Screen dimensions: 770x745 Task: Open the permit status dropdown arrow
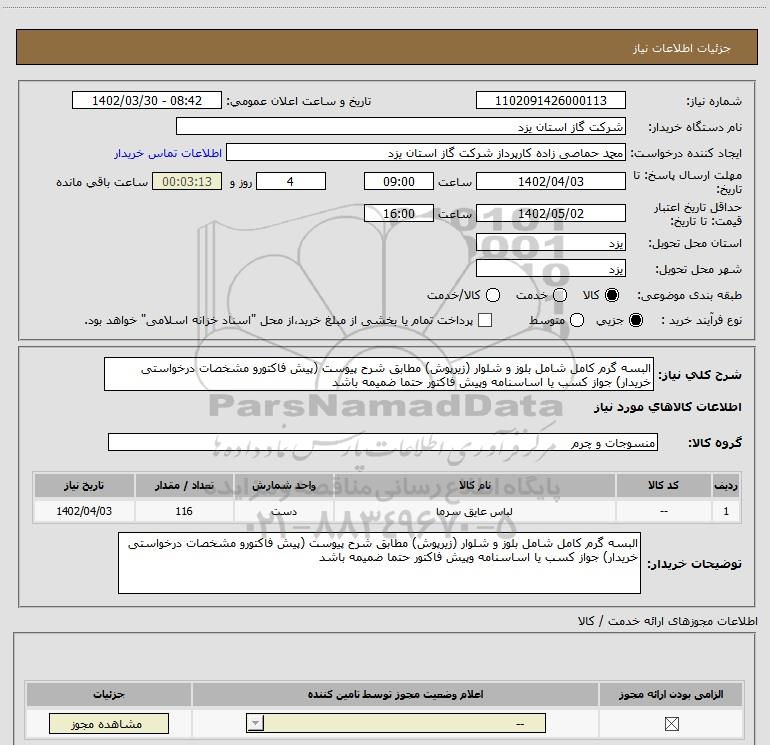(x=255, y=723)
